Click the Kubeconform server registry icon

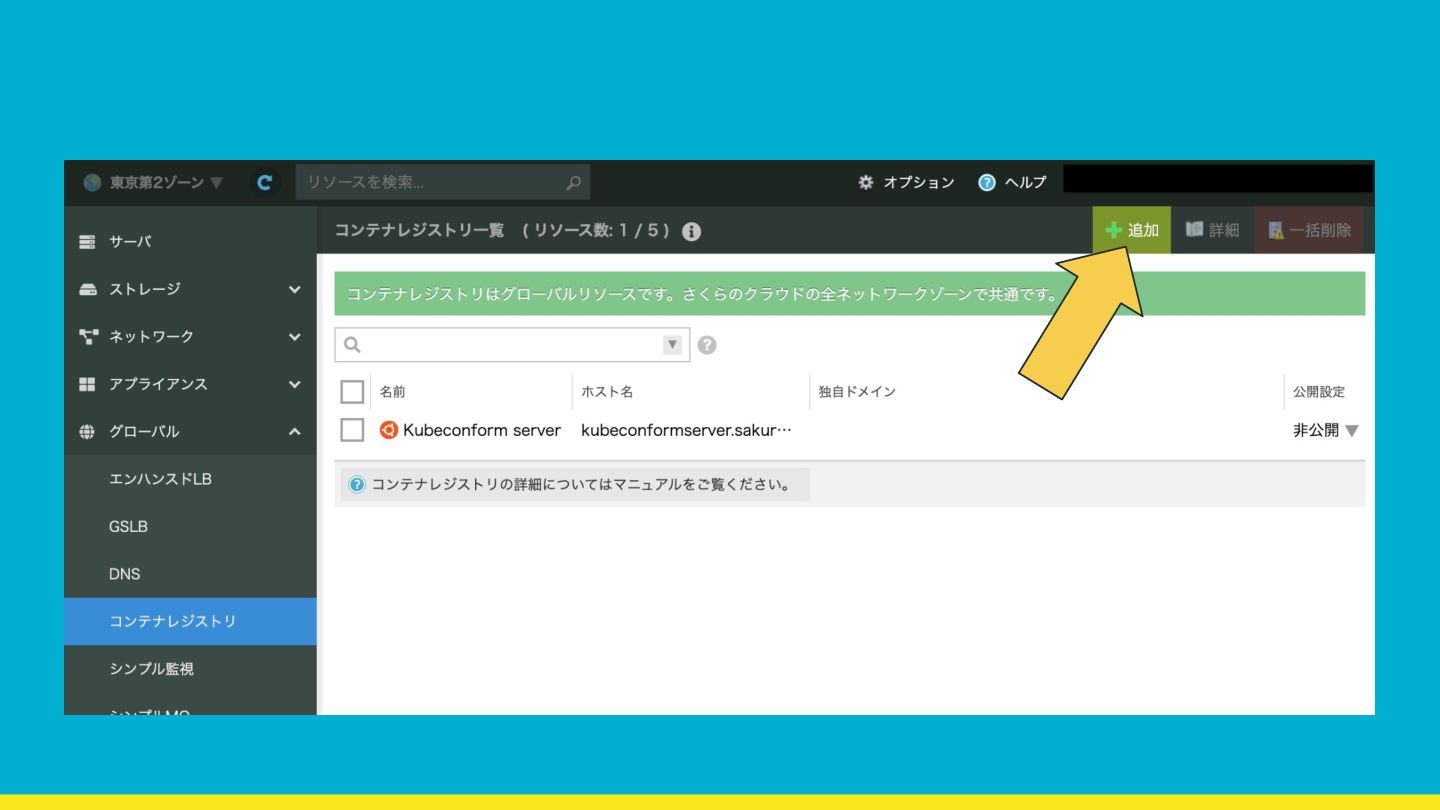389,430
